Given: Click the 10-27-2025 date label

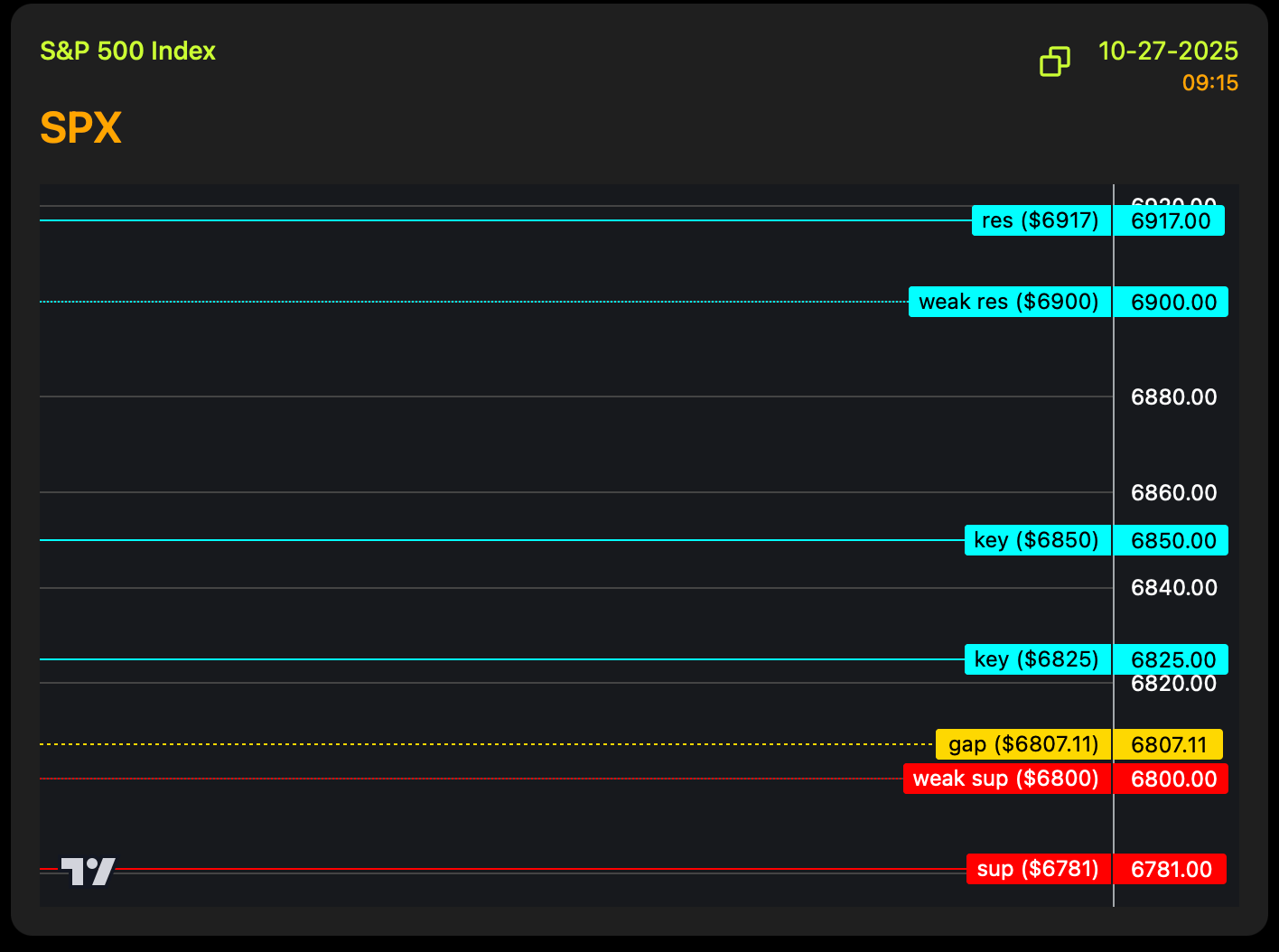Looking at the screenshot, I should (x=1168, y=51).
